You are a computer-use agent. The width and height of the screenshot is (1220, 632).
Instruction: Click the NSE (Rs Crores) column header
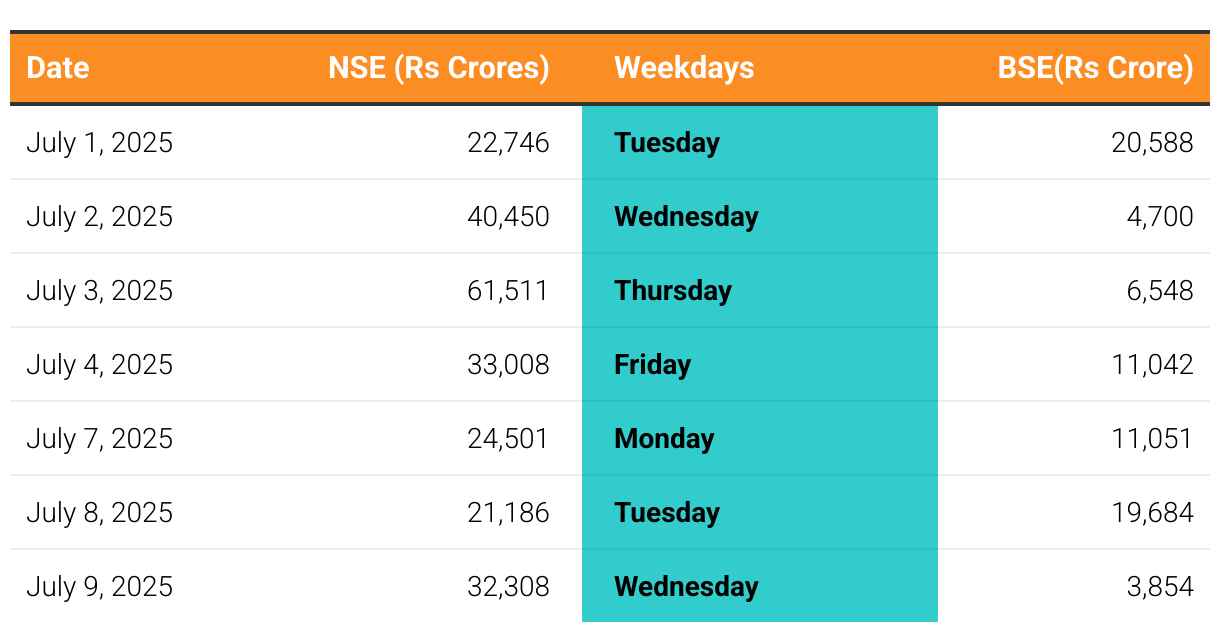pos(439,68)
